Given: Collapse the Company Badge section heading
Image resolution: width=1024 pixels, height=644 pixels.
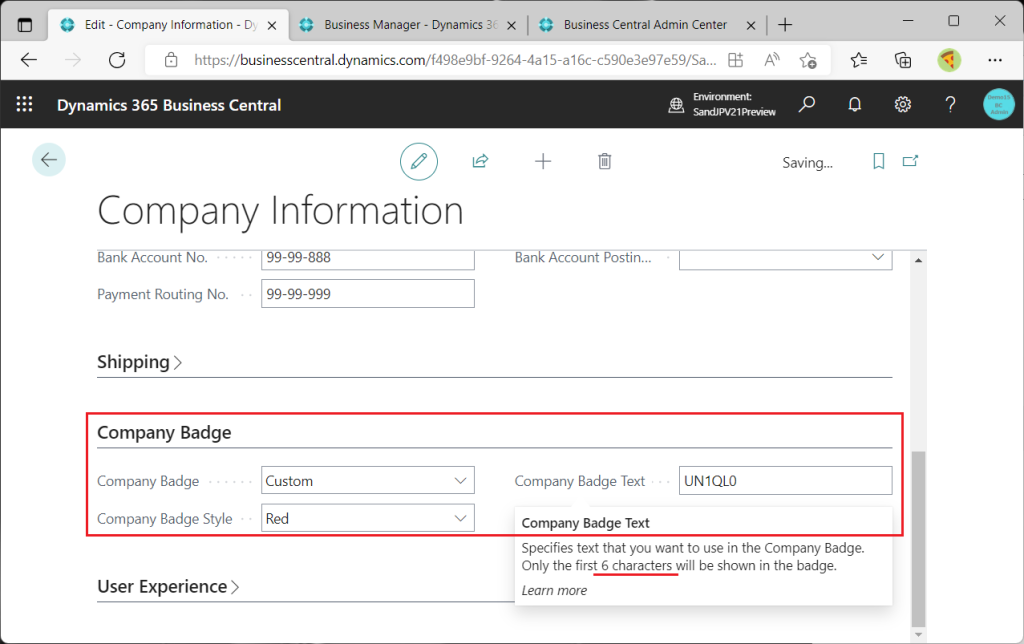Looking at the screenshot, I should (164, 432).
